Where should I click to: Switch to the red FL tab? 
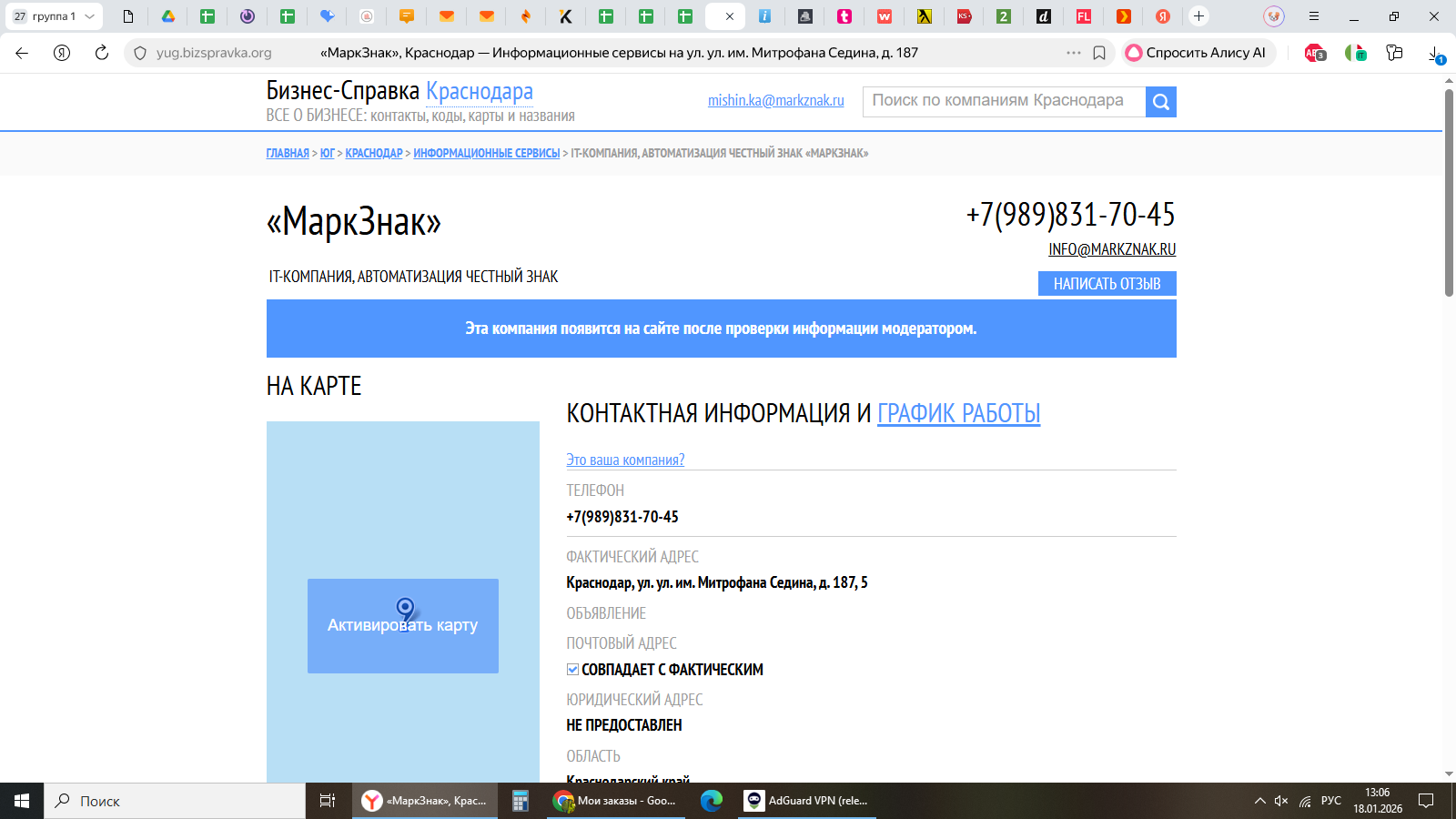[1084, 16]
